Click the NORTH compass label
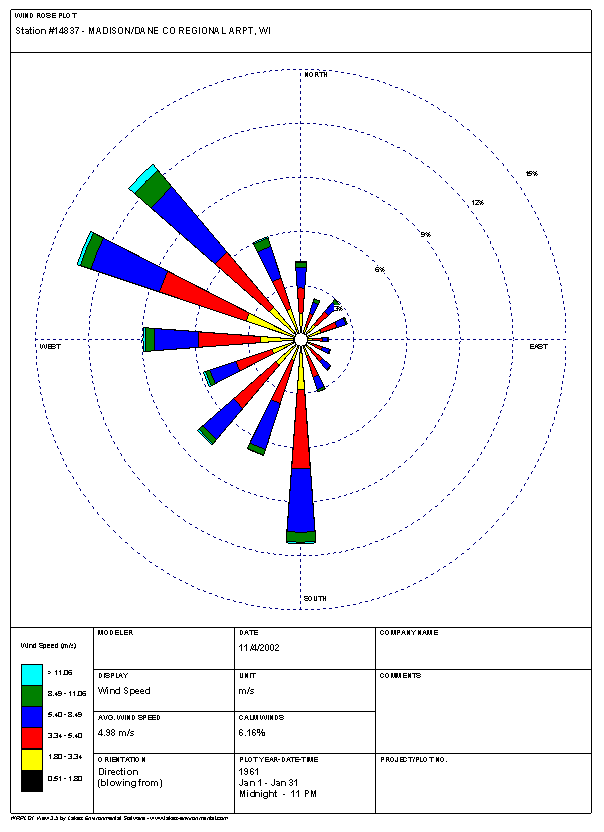604x832 pixels. tap(316, 75)
